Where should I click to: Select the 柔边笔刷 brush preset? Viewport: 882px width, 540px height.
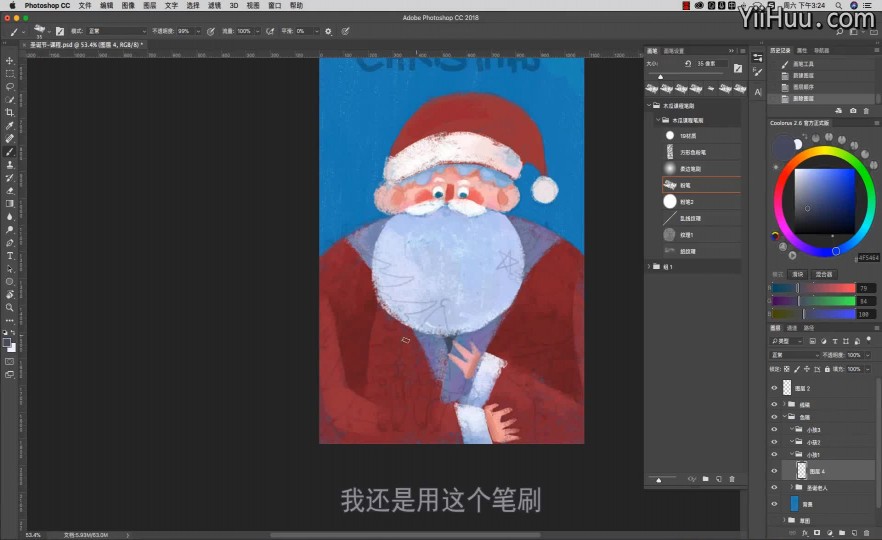click(x=701, y=169)
